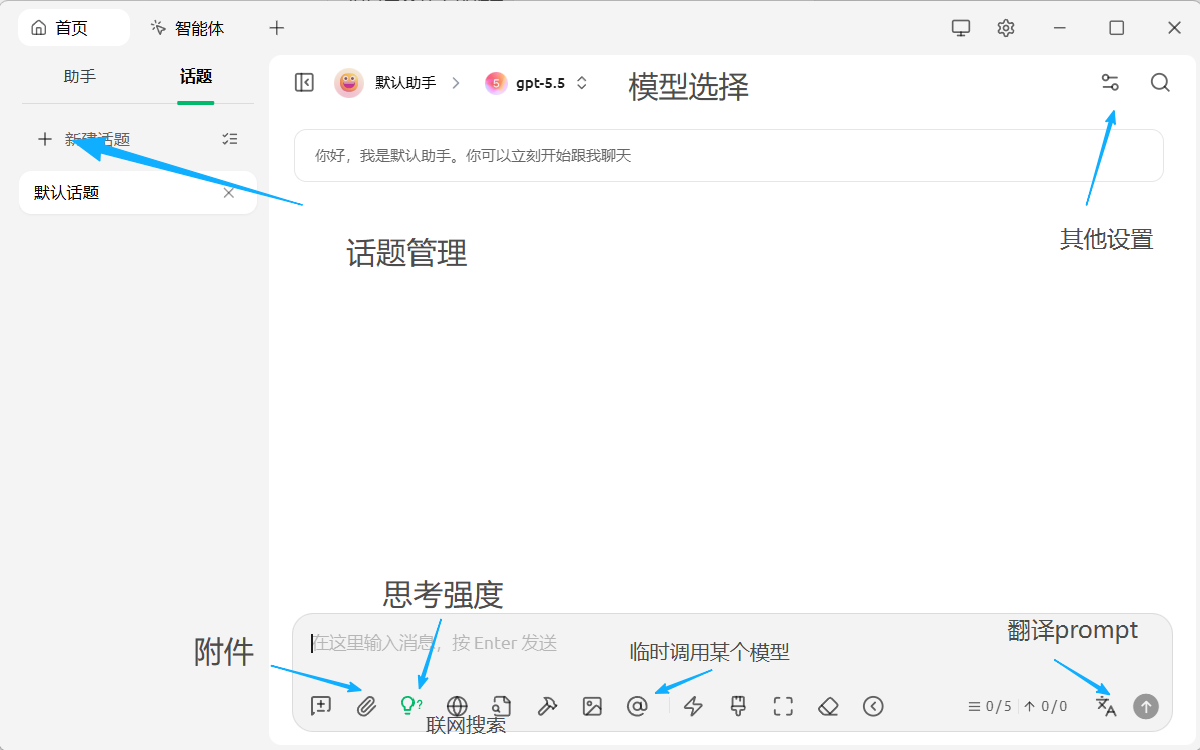Open the topic list management icon
The width and height of the screenshot is (1200, 750).
230,139
